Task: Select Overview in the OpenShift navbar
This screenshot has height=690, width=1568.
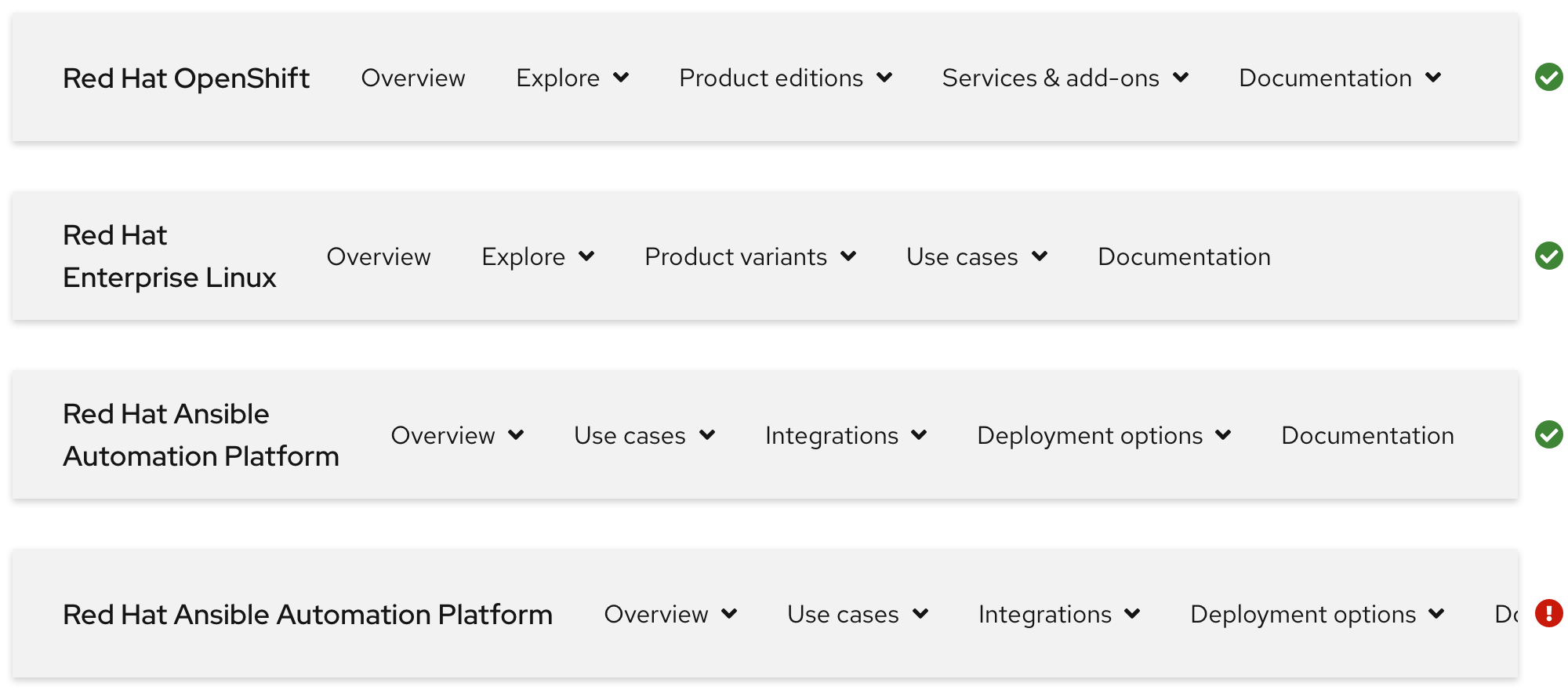Action: coord(413,78)
